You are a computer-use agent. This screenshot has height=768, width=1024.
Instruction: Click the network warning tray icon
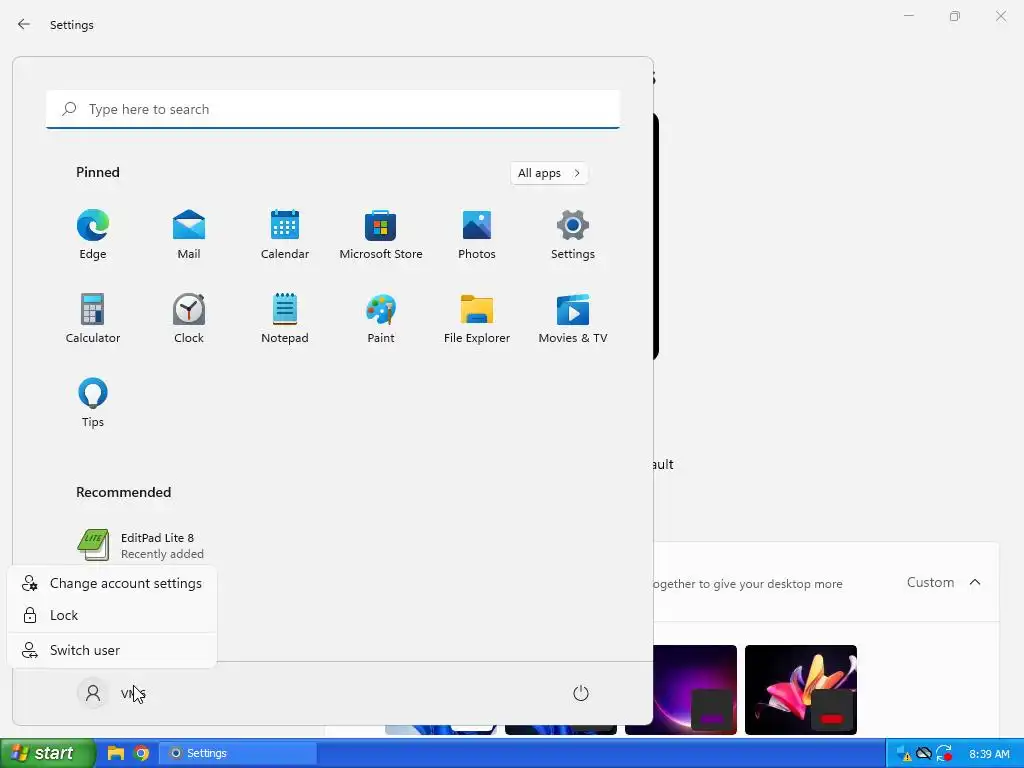[904, 754]
